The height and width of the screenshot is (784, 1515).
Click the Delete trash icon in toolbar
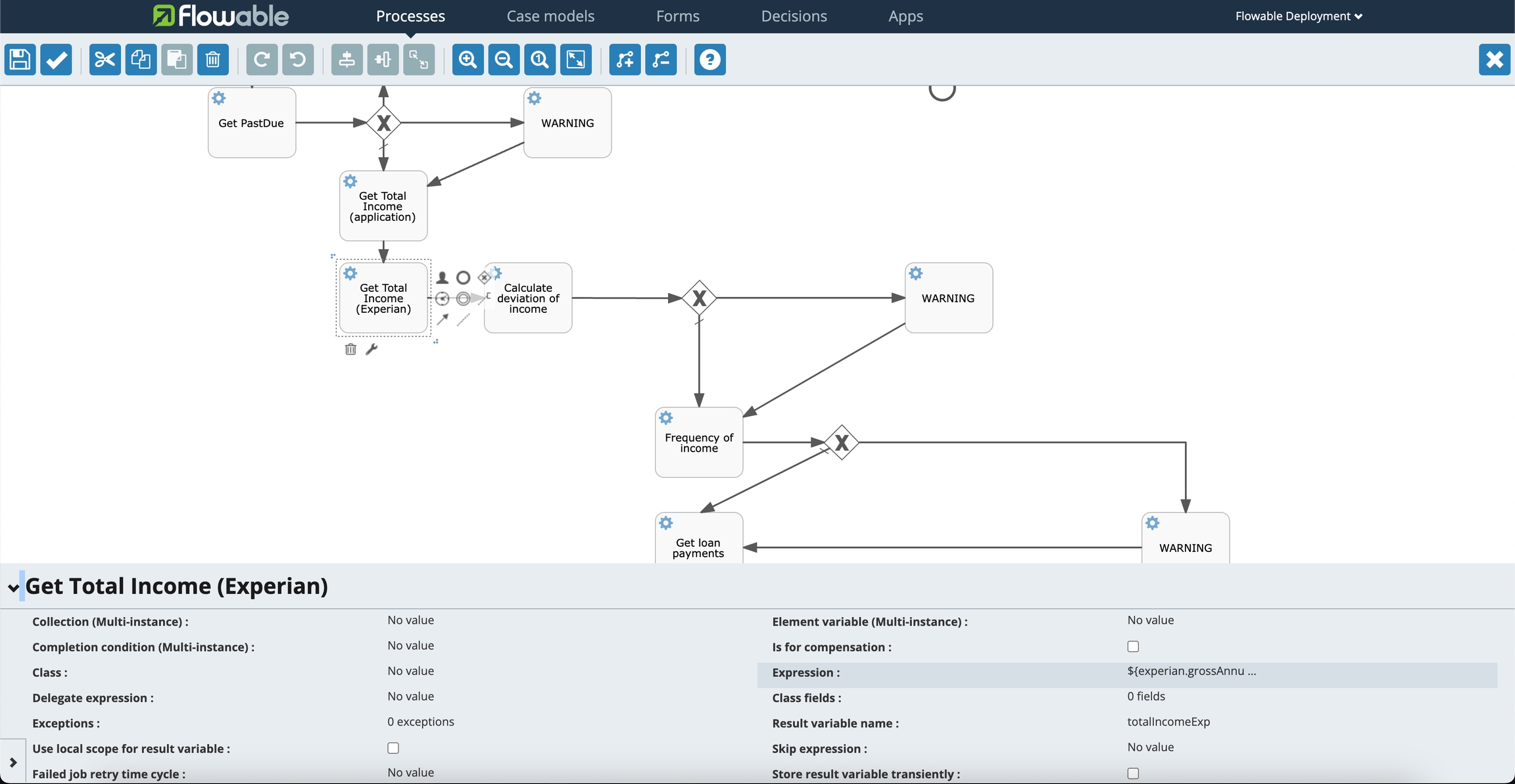pyautogui.click(x=212, y=60)
